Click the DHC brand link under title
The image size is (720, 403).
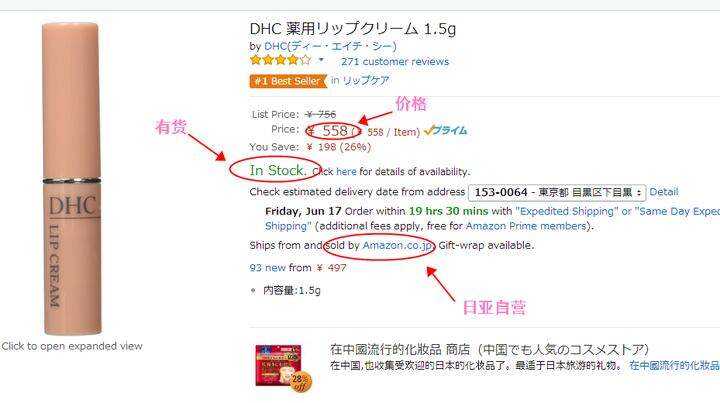coord(330,46)
